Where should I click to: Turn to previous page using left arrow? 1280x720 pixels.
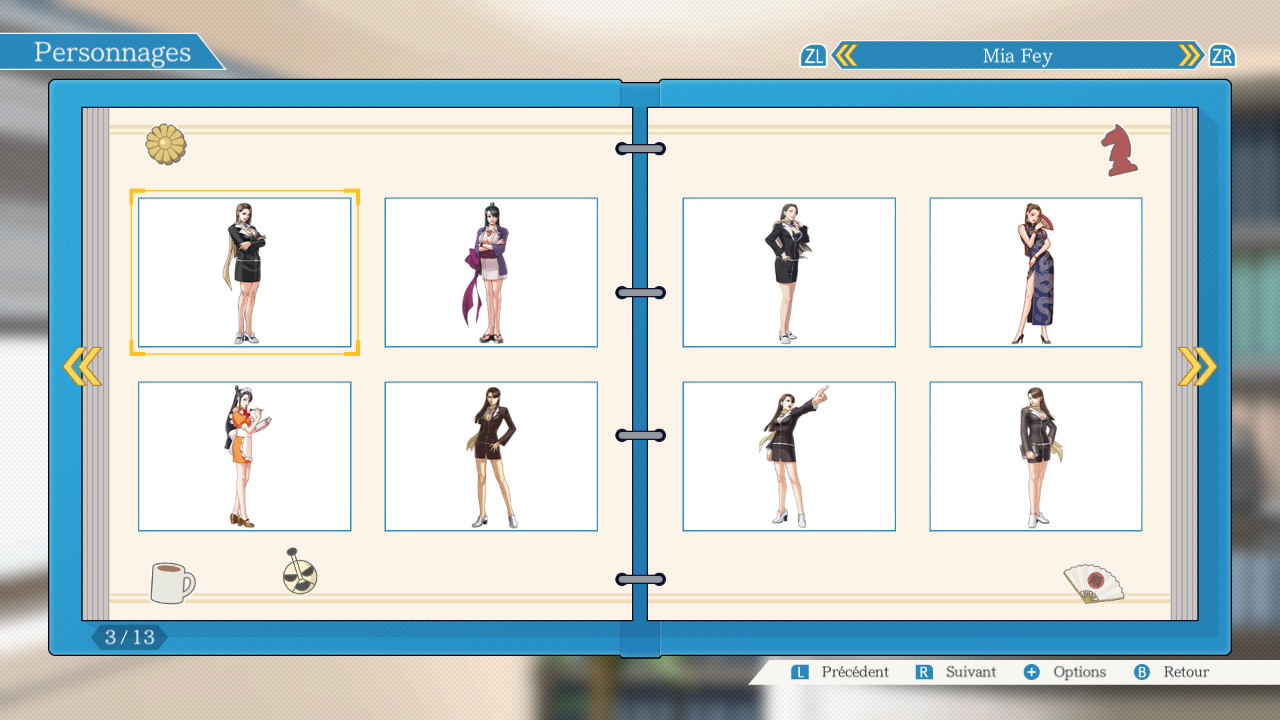82,367
